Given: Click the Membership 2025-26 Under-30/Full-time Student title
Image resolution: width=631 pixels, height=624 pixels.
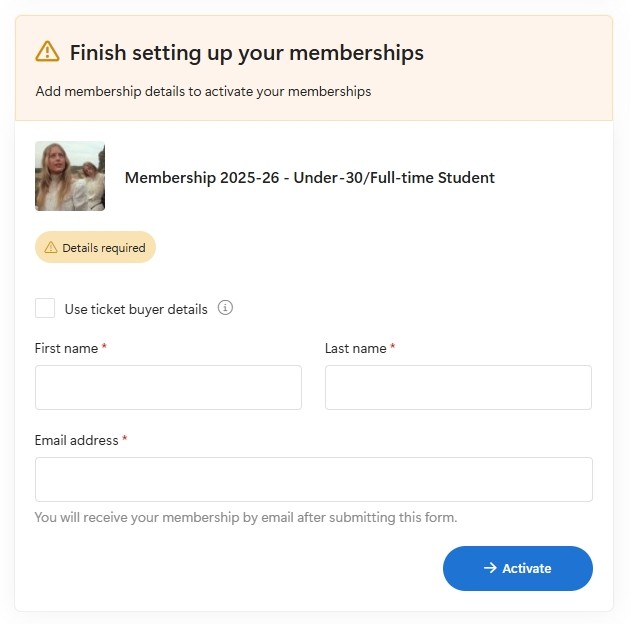Looking at the screenshot, I should click(309, 178).
